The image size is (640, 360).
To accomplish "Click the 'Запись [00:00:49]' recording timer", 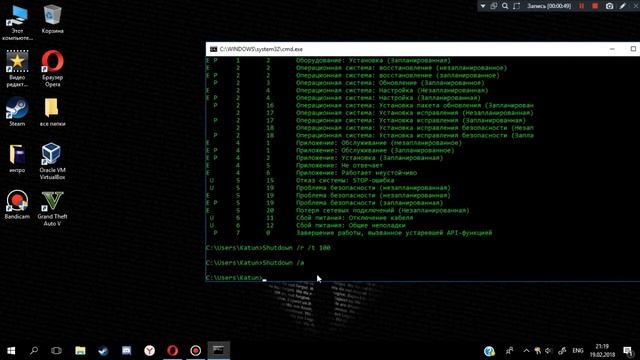I will 549,6.
